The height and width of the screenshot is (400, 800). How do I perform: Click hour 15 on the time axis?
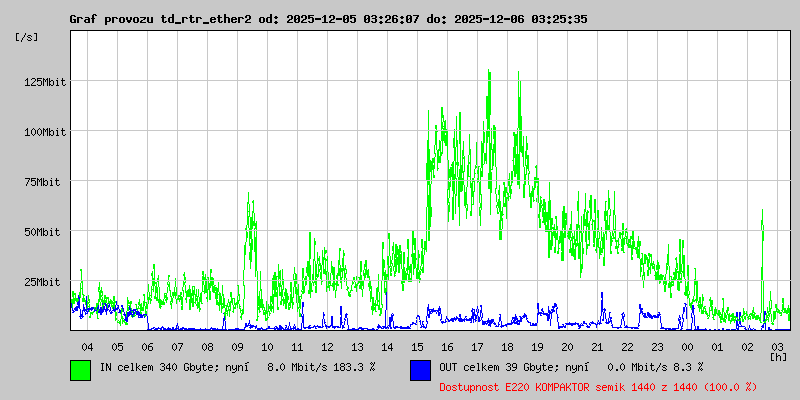pos(417,346)
